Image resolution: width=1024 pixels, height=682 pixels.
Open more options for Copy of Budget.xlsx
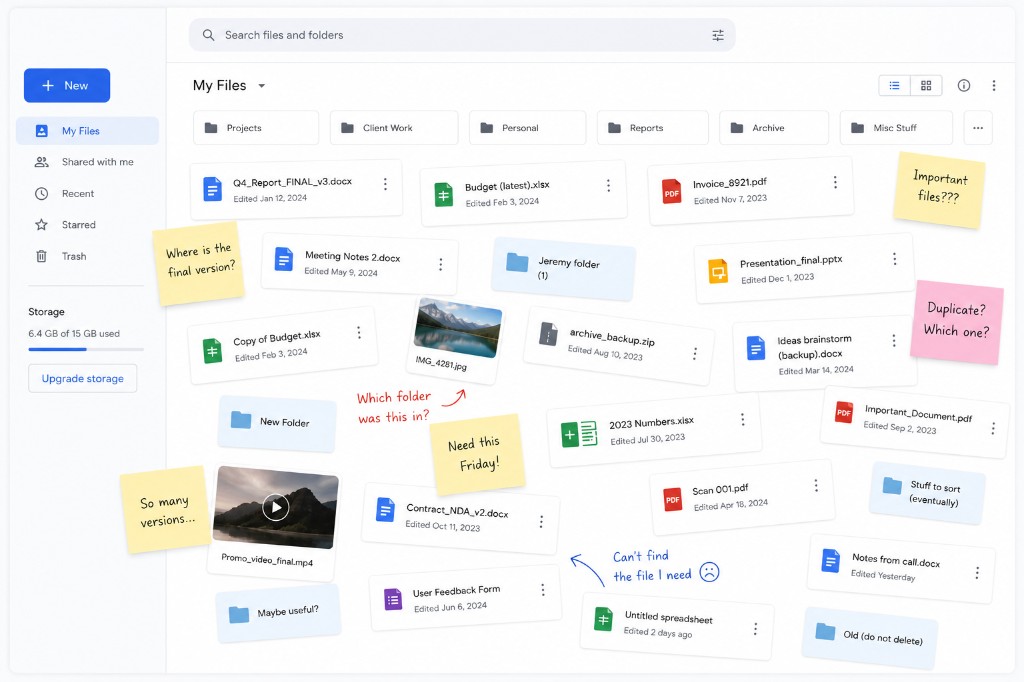pyautogui.click(x=359, y=333)
